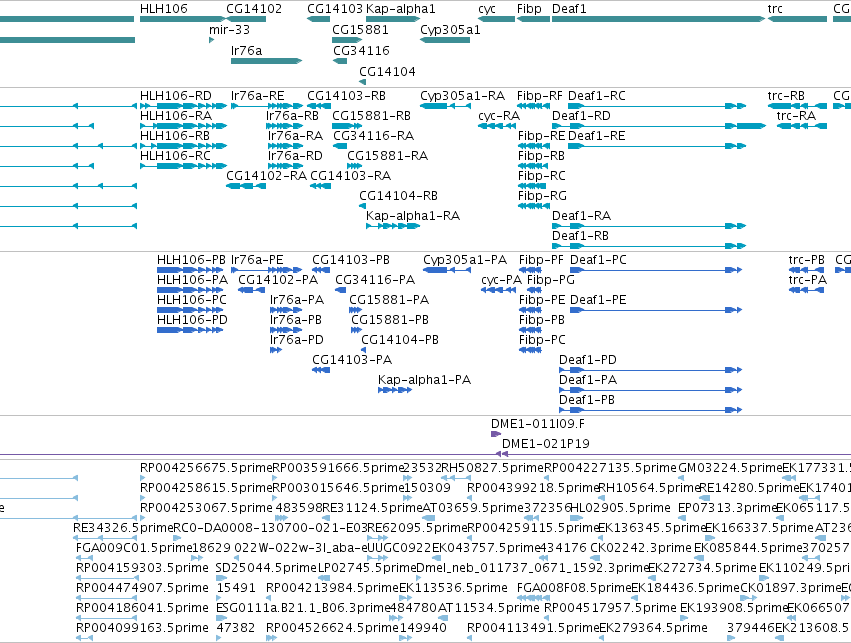
Task: Select transcript Kap-alpha1-RA
Action: pyautogui.click(x=393, y=226)
